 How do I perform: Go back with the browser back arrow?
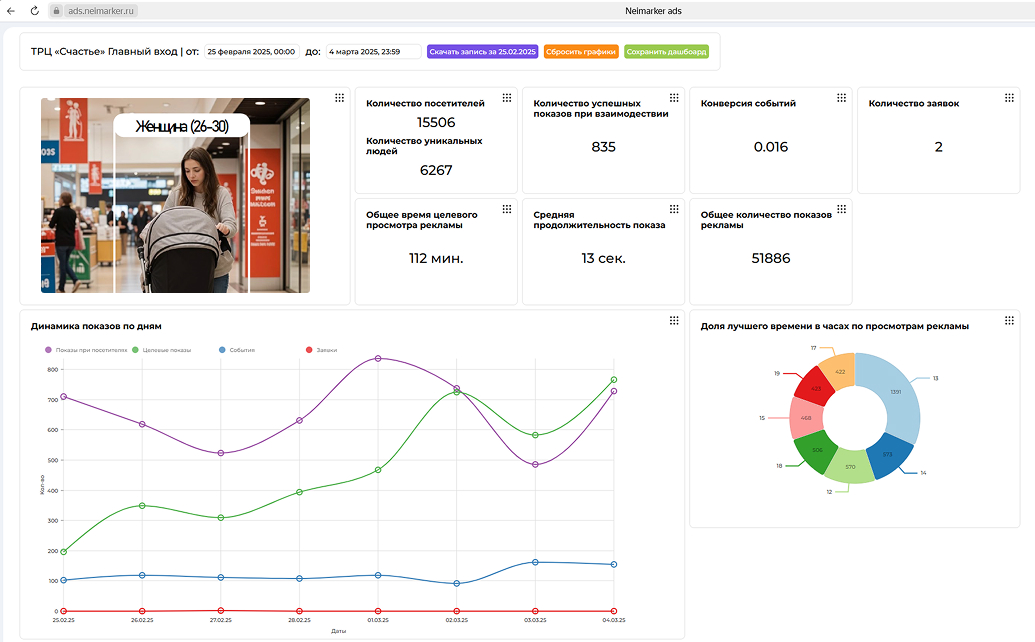tap(11, 11)
